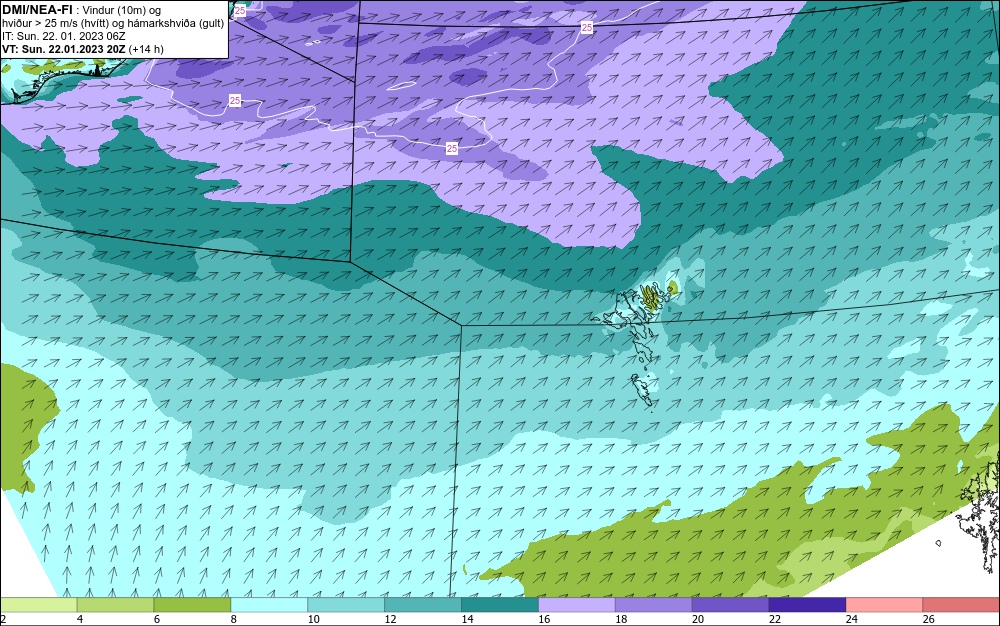1000x626 pixels.
Task: Click the yellow gust patch on the Faroe Islands
Action: [649, 296]
